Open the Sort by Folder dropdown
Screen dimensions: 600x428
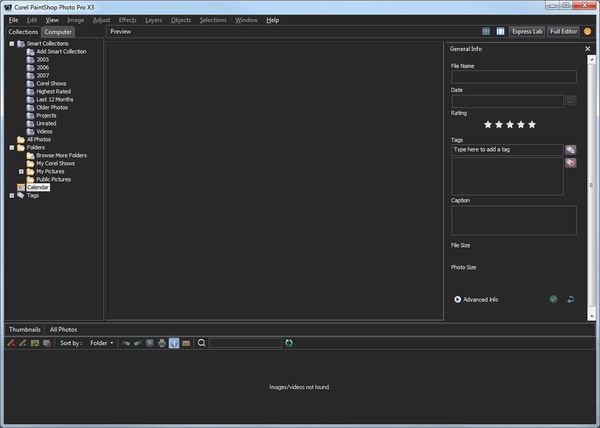click(101, 343)
